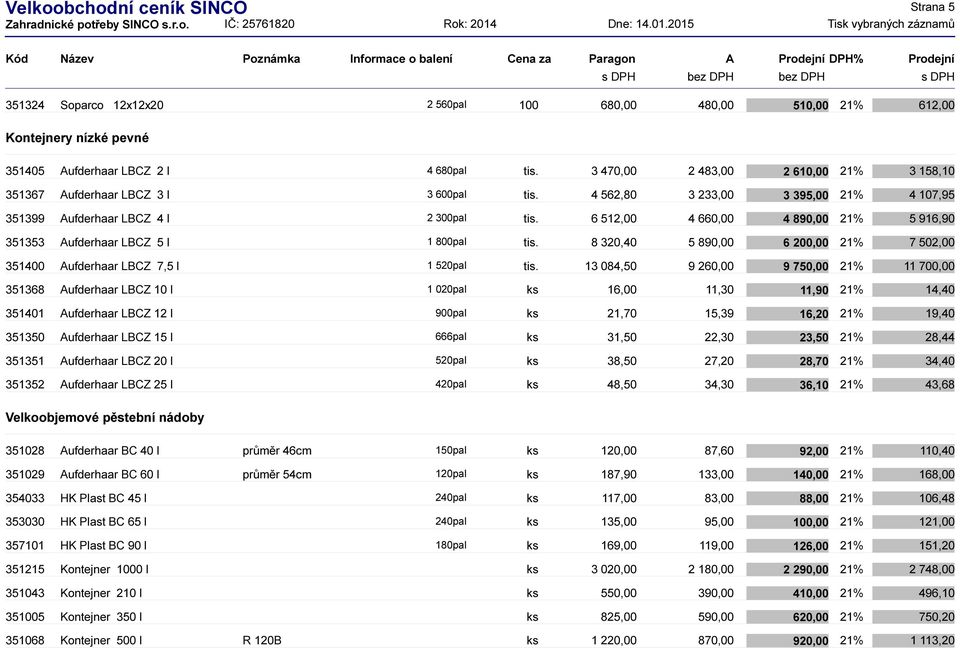960x648 pixels.
Task: Click the item 'Kontejner 210 l'
Action: click(x=101, y=593)
